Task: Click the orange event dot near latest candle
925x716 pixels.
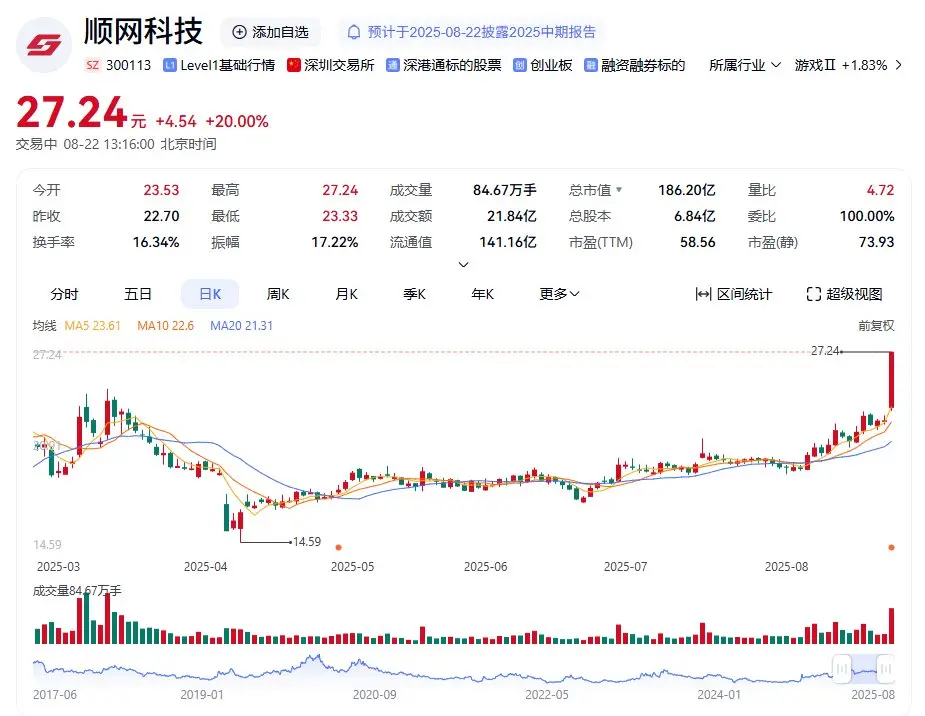Action: click(x=891, y=548)
